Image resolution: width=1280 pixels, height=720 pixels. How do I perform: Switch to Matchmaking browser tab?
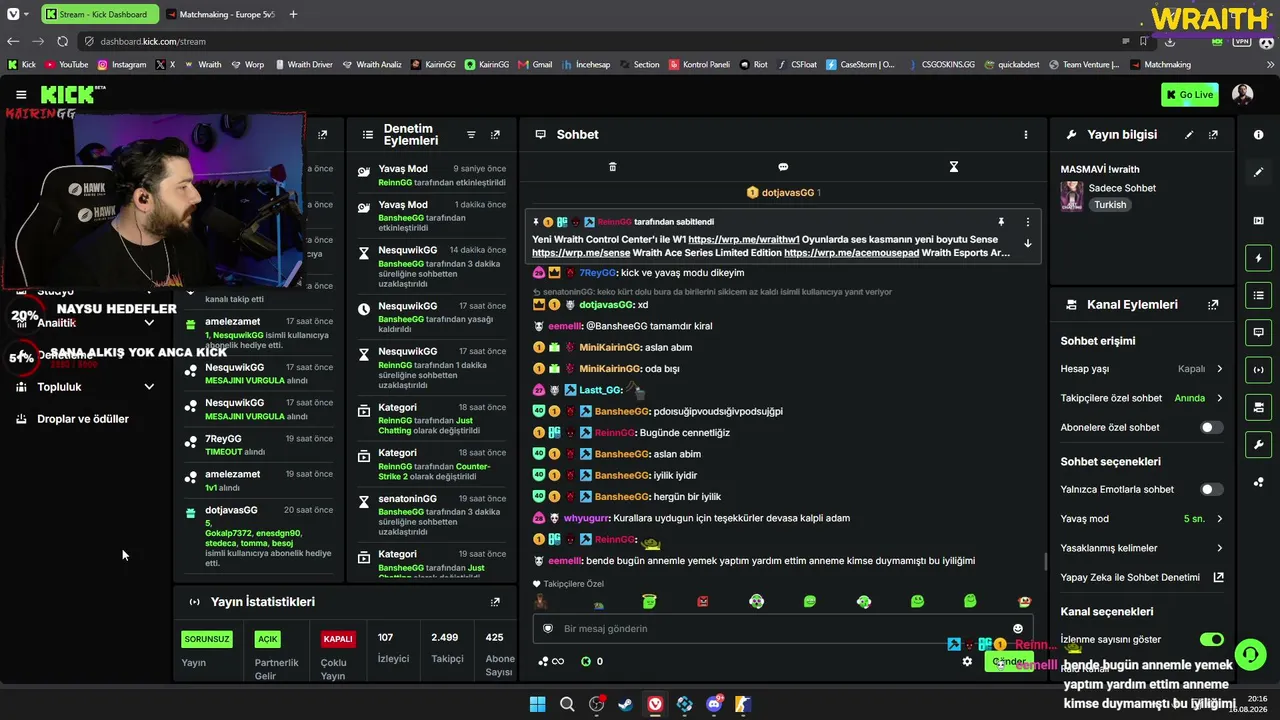coord(220,14)
